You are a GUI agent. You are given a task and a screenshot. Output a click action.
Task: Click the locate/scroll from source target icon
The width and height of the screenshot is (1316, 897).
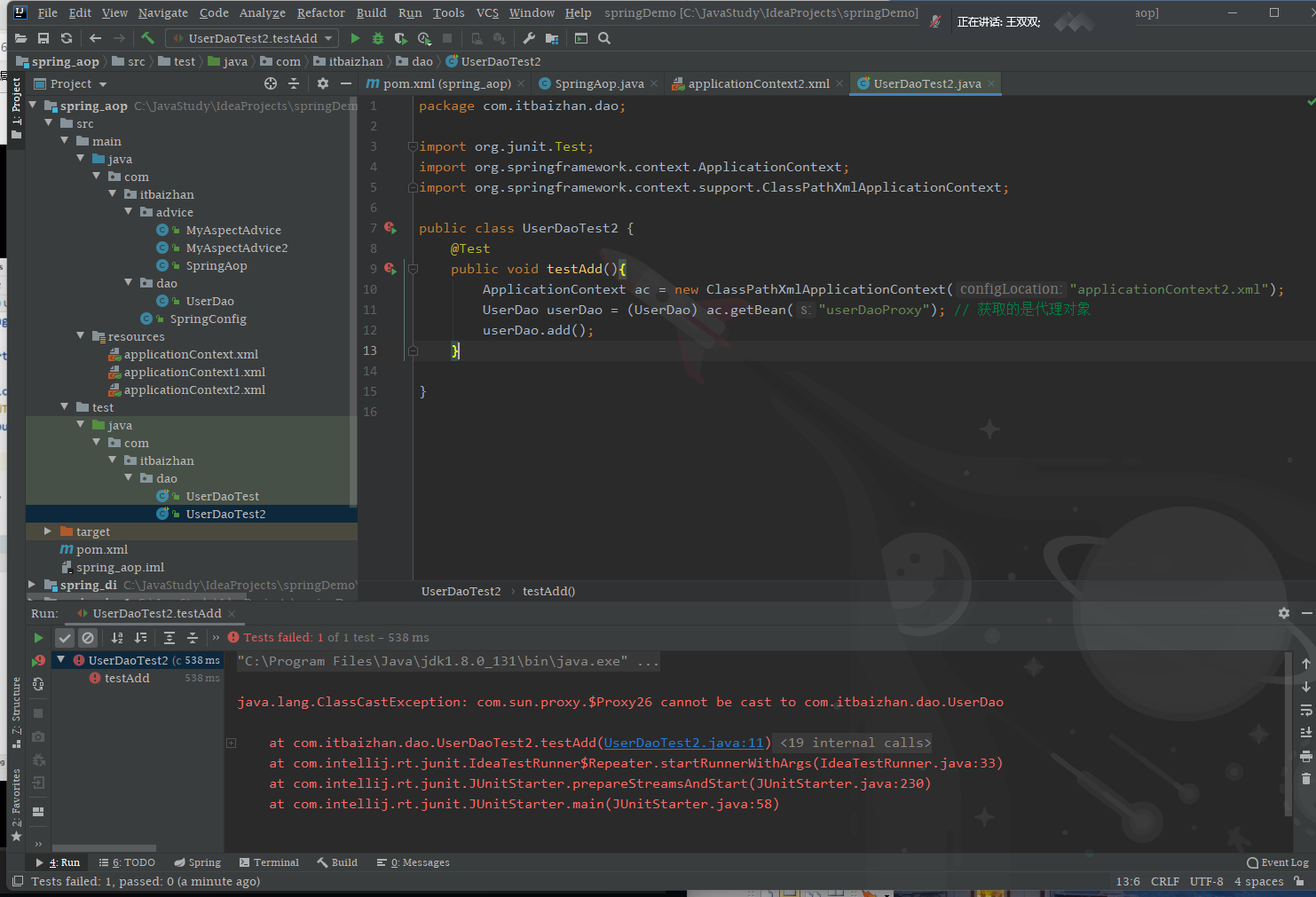pos(271,83)
